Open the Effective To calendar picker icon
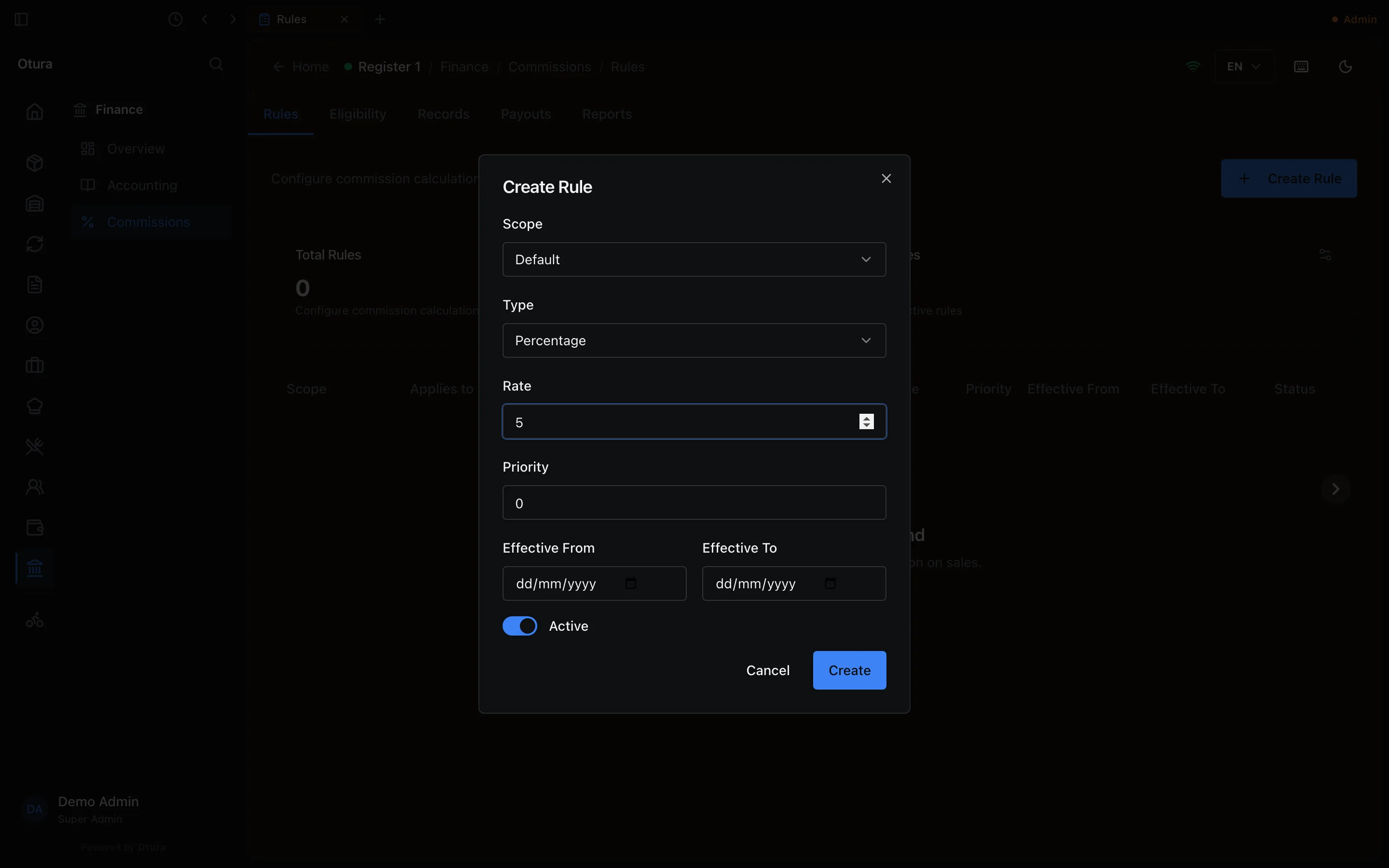The image size is (1389, 868). click(x=831, y=583)
